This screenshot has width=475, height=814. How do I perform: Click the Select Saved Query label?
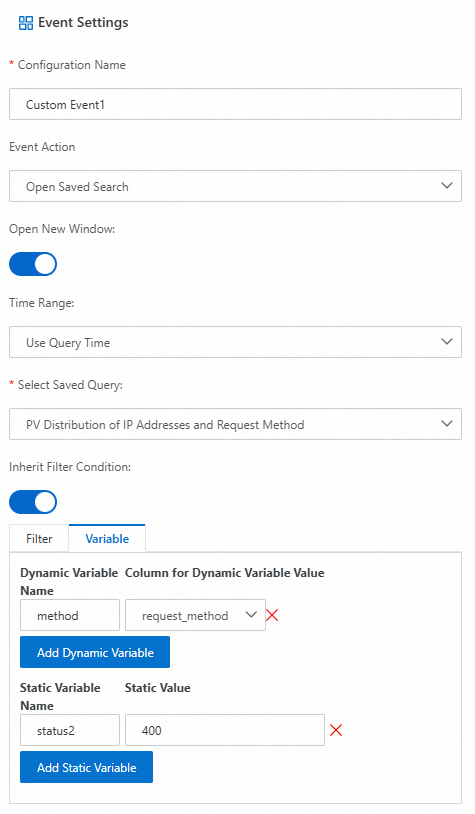tap(70, 385)
